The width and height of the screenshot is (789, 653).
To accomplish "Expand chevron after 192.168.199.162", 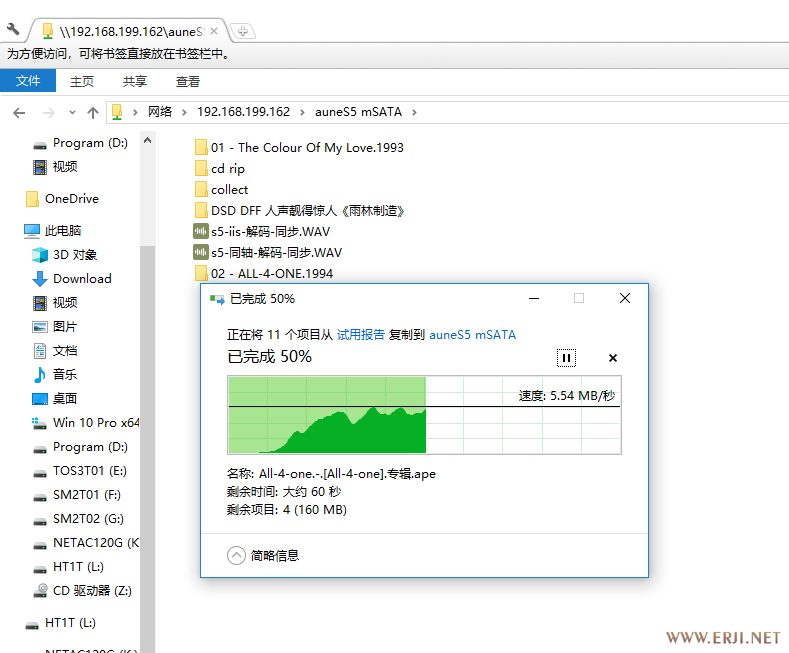I will coord(302,112).
